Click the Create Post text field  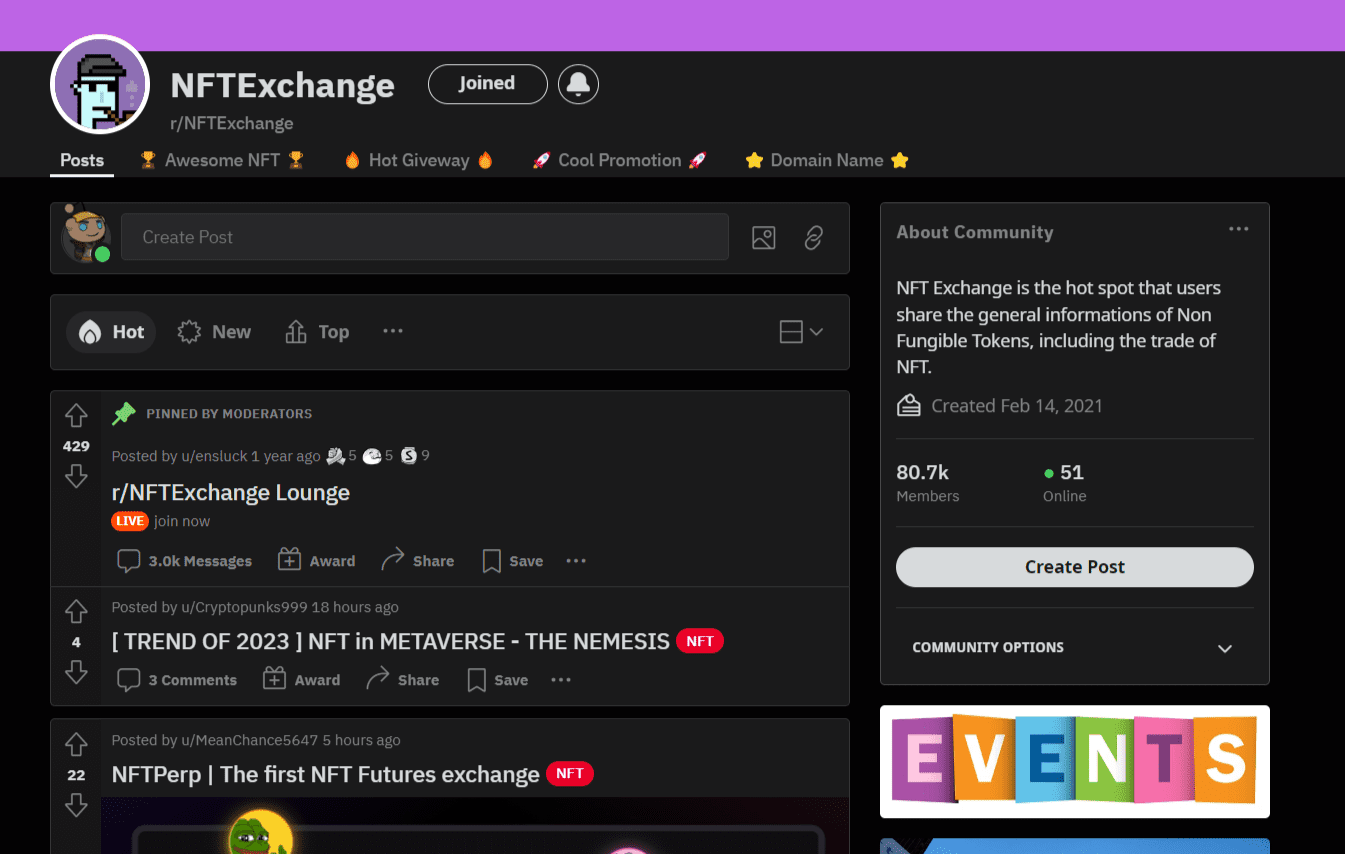pyautogui.click(x=425, y=238)
